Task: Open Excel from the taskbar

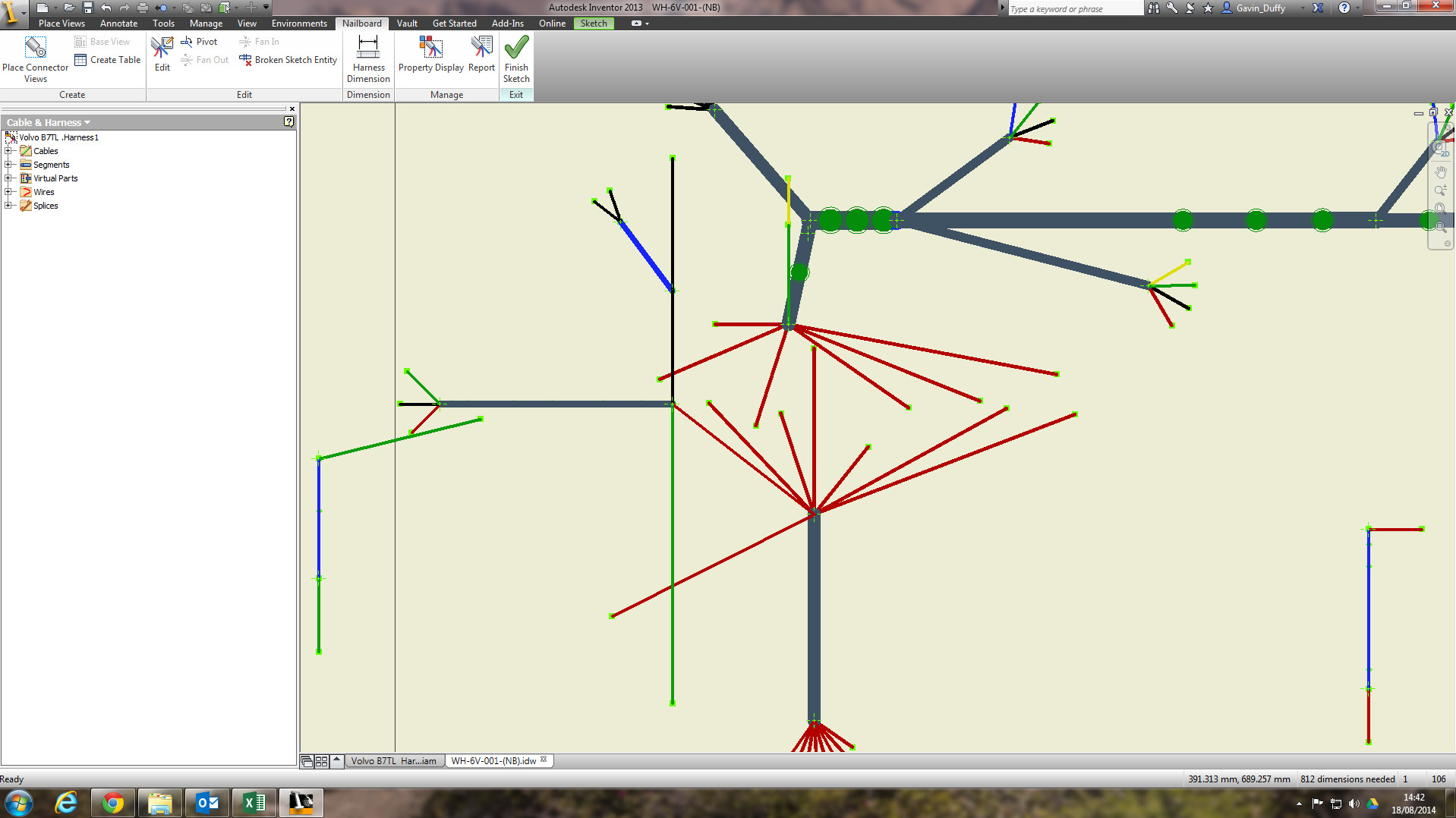Action: coord(254,802)
